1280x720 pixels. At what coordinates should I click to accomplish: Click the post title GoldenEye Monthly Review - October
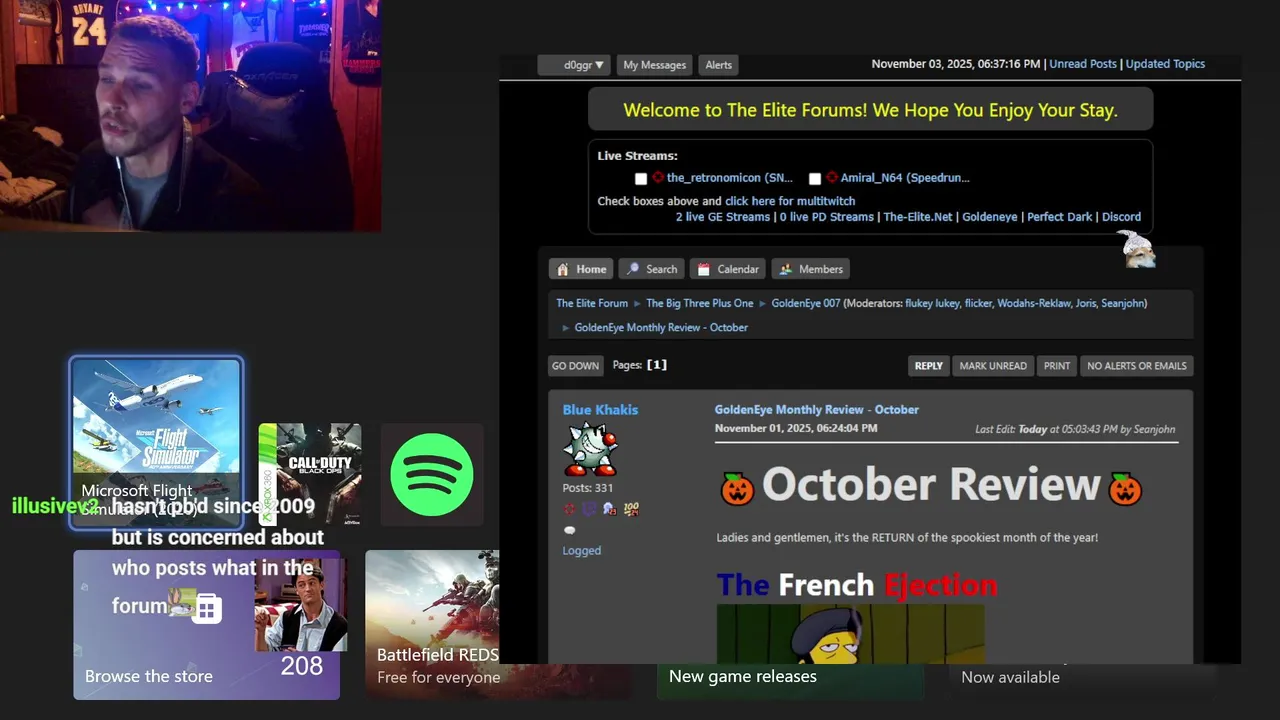[816, 410]
